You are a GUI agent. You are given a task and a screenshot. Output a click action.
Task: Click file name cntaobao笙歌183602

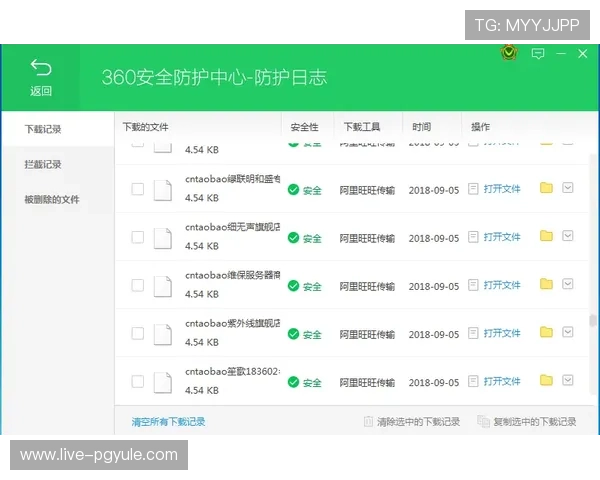click(x=233, y=371)
